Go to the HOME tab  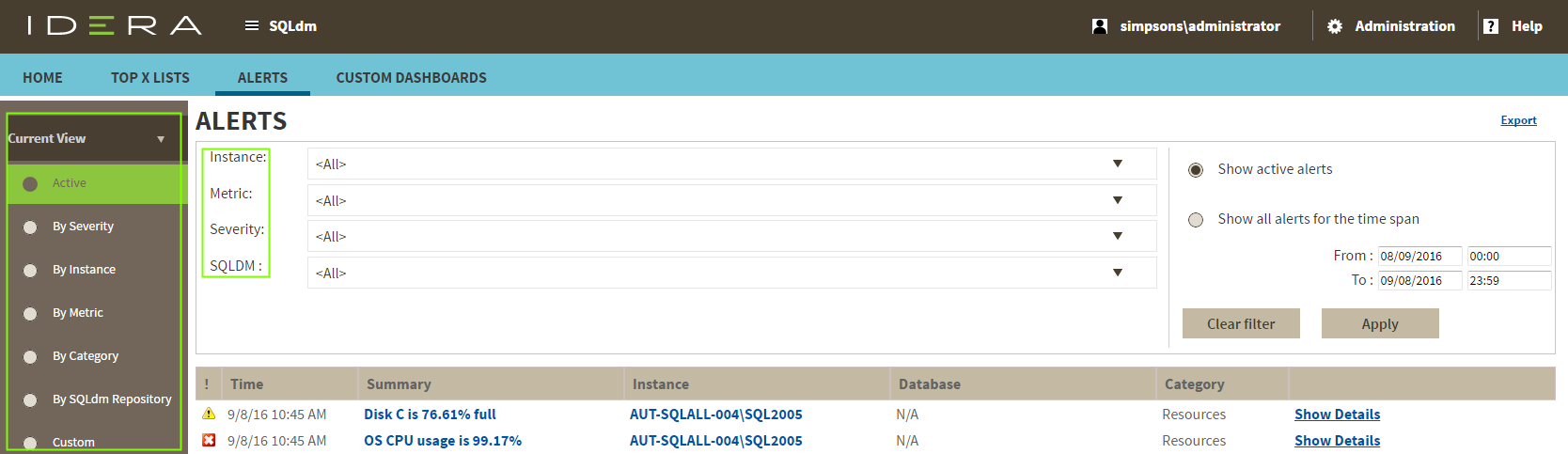pos(42,77)
